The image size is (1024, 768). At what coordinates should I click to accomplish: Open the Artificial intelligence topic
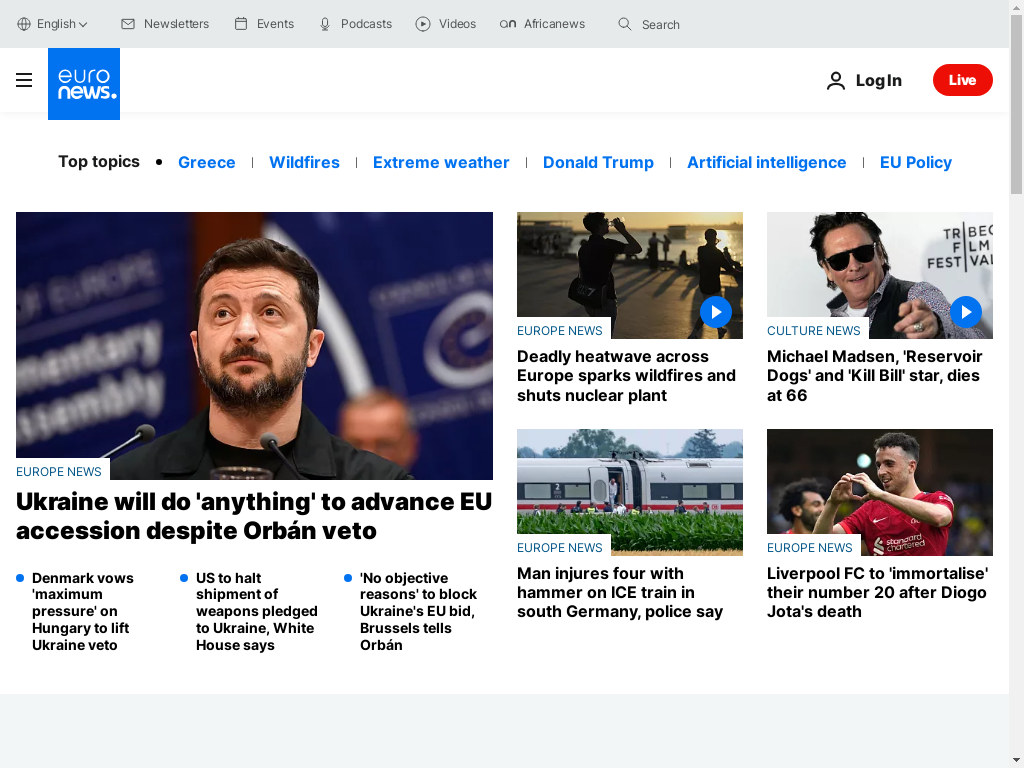point(767,163)
